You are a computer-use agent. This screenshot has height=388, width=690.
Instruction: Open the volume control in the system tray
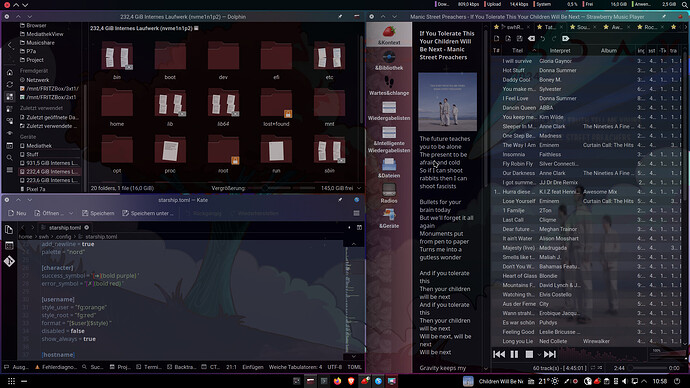(624, 381)
